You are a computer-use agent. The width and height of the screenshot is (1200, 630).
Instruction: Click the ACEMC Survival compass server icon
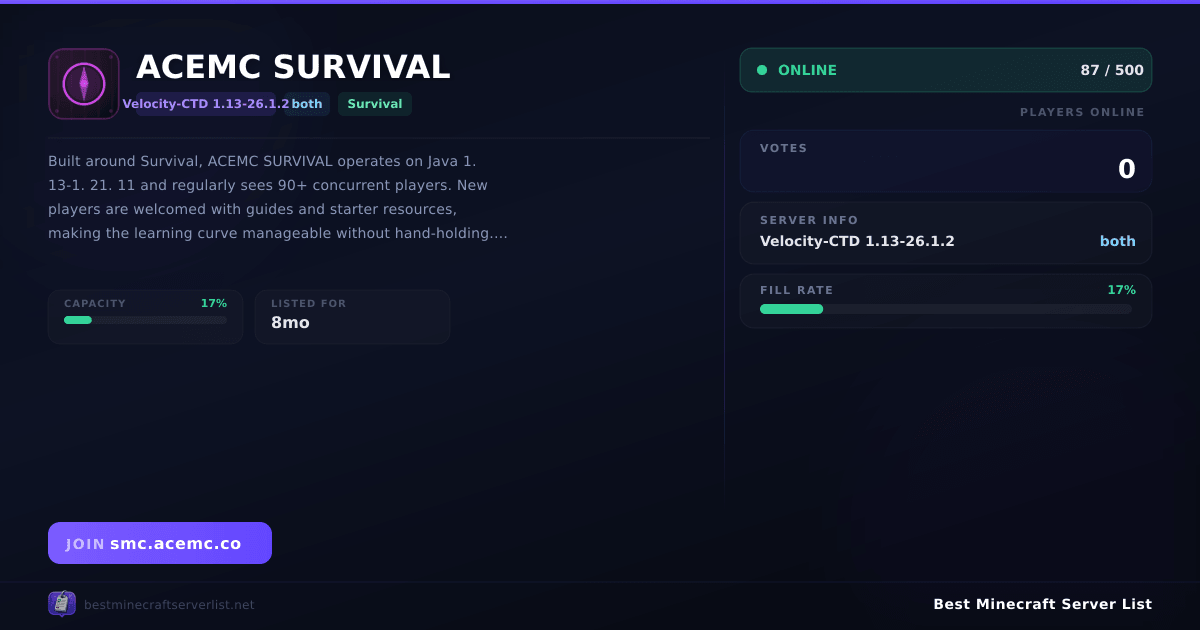click(84, 84)
